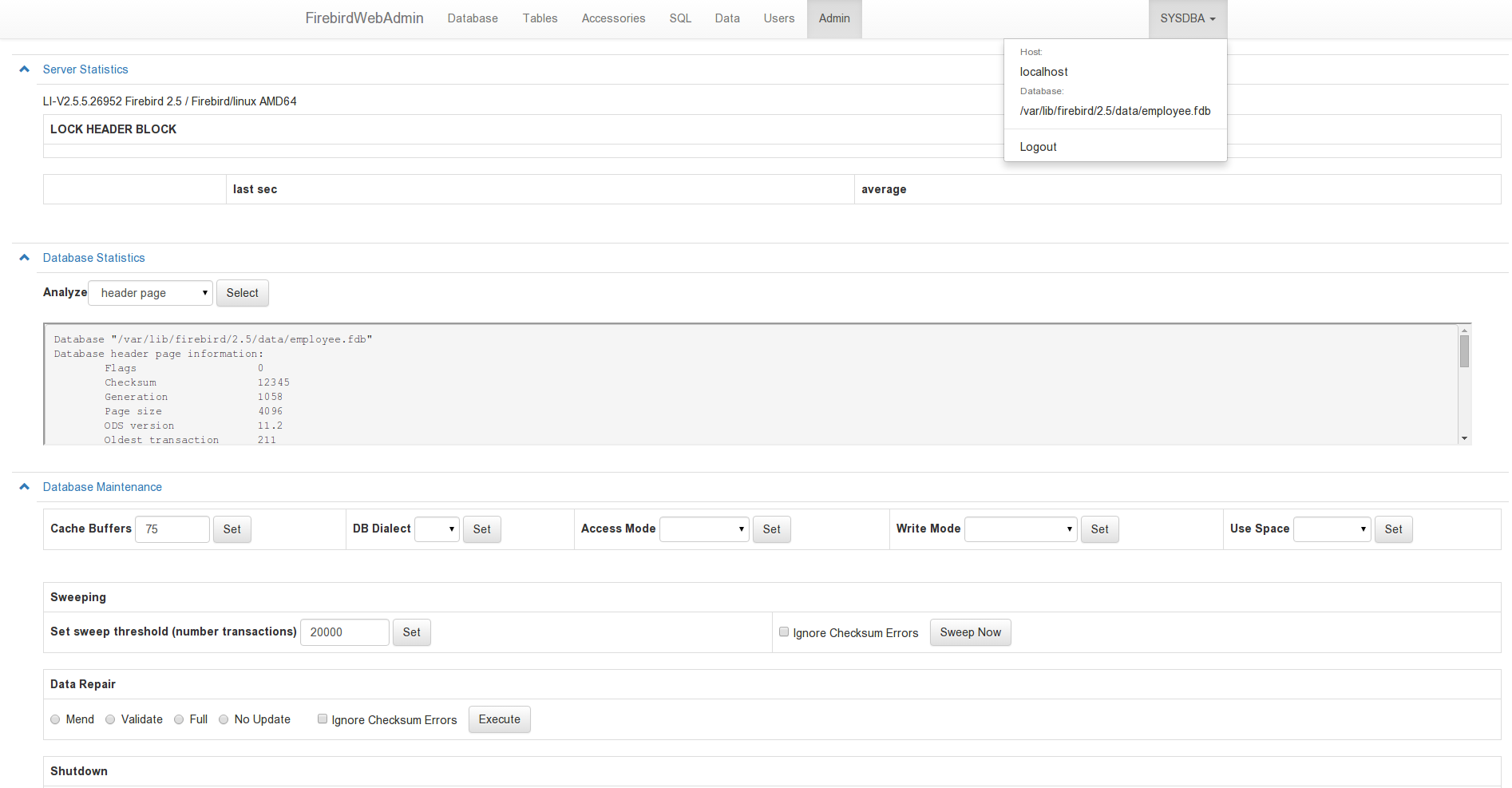Execute the selected data repair
Image resolution: width=1512 pixels, height=788 pixels.
(499, 719)
